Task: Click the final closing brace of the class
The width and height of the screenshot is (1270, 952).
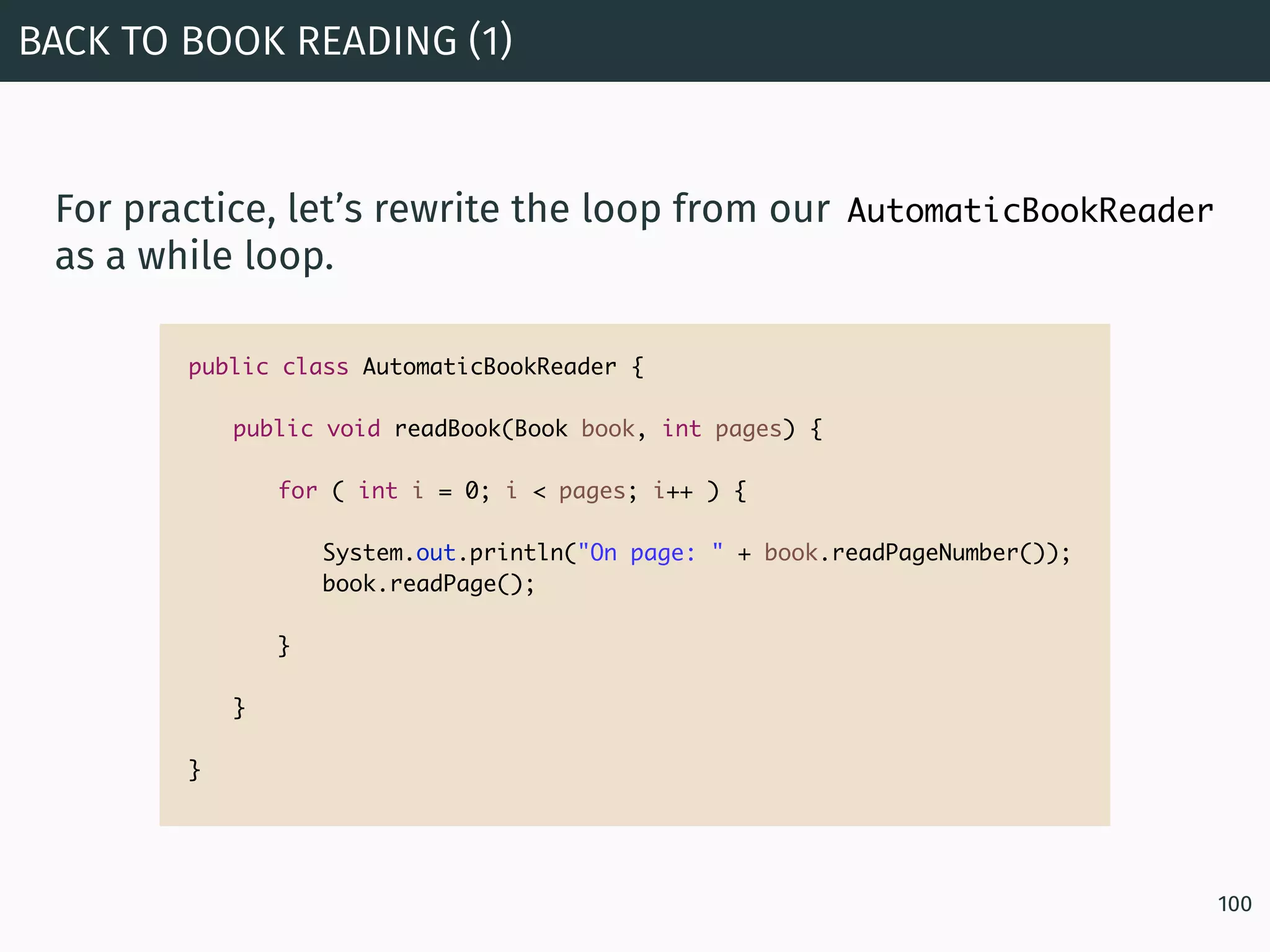Action: [195, 770]
